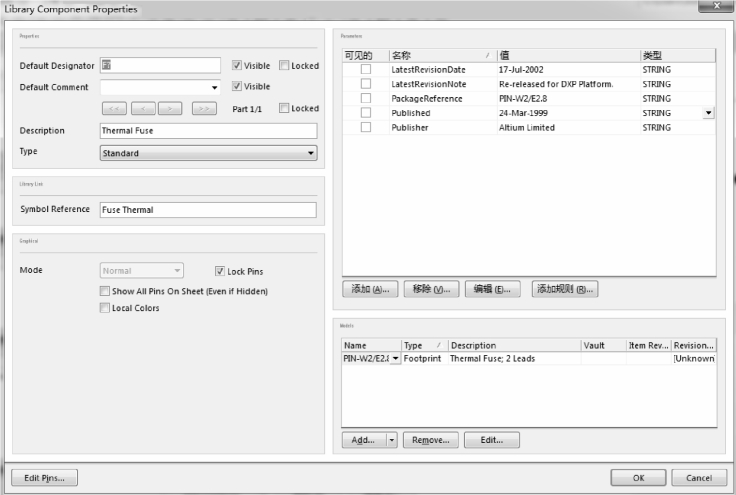Image resolution: width=736 pixels, height=495 pixels.
Task: Sort parameters by 类型 column header
Action: coord(678,56)
